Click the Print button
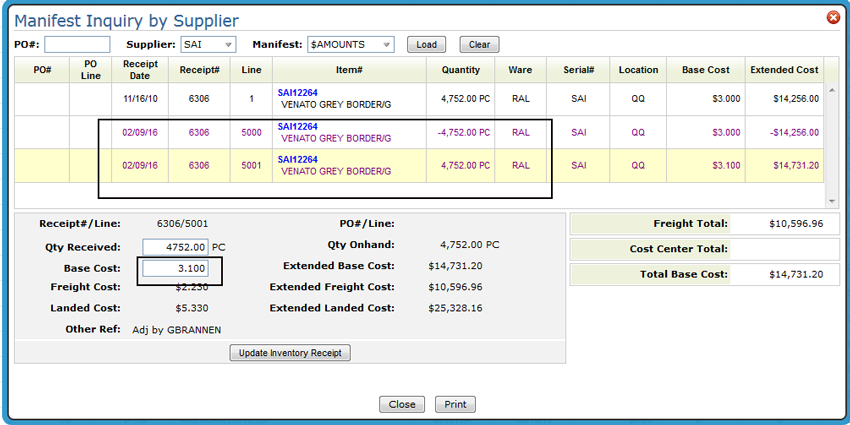The width and height of the screenshot is (850, 425). [x=455, y=405]
